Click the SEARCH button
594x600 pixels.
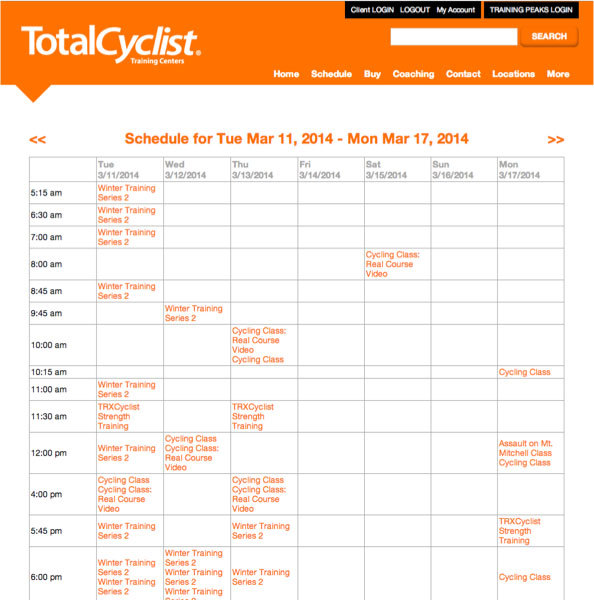(549, 36)
